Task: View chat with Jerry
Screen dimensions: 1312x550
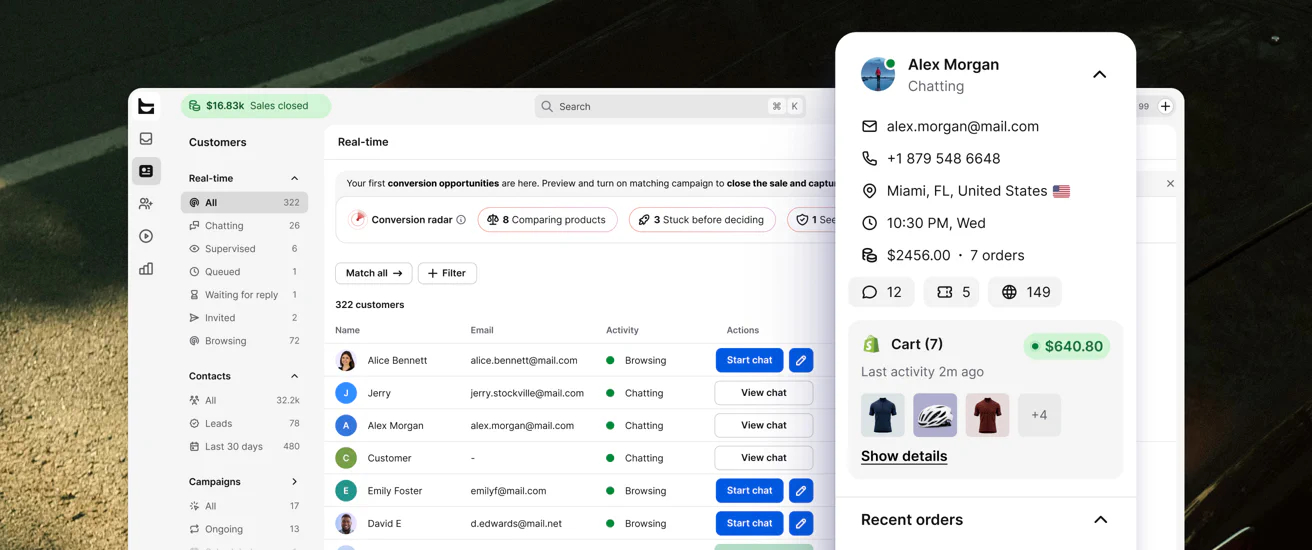Action: [764, 393]
